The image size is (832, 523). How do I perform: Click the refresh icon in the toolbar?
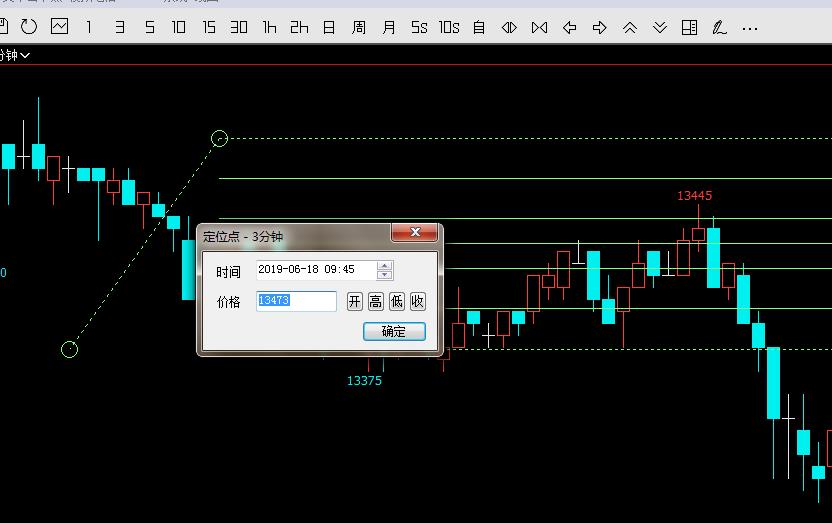coord(29,27)
